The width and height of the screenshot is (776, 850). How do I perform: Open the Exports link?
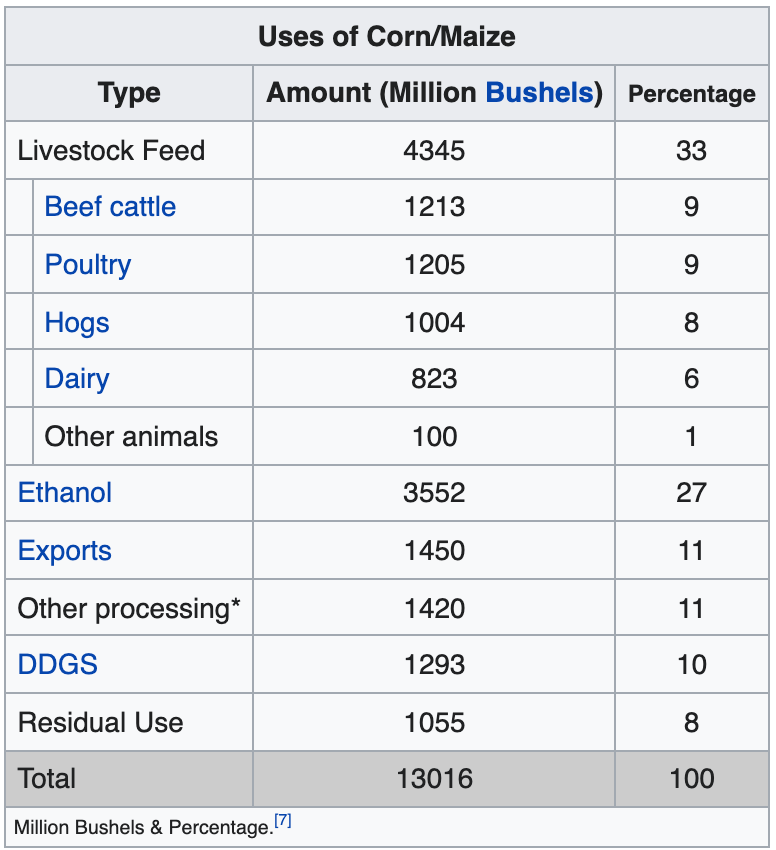65,551
